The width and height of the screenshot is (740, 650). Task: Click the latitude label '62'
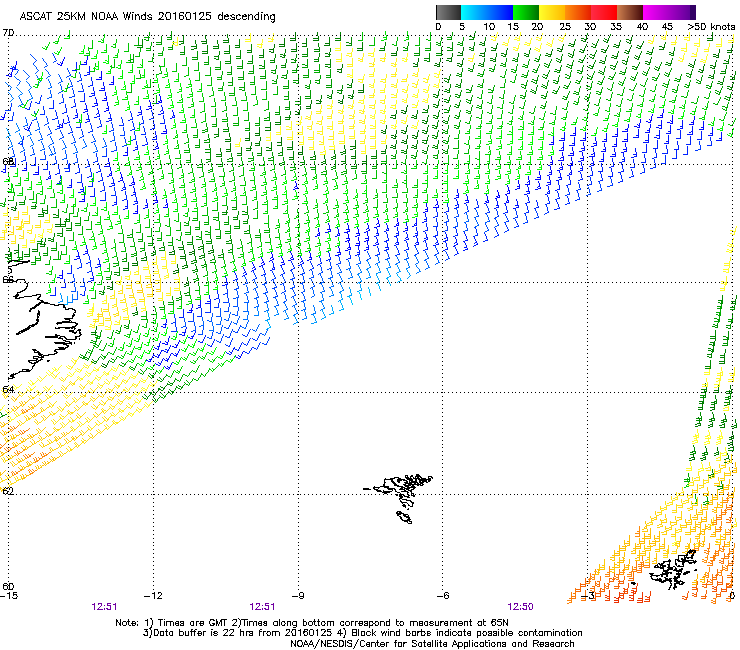click(x=8, y=491)
